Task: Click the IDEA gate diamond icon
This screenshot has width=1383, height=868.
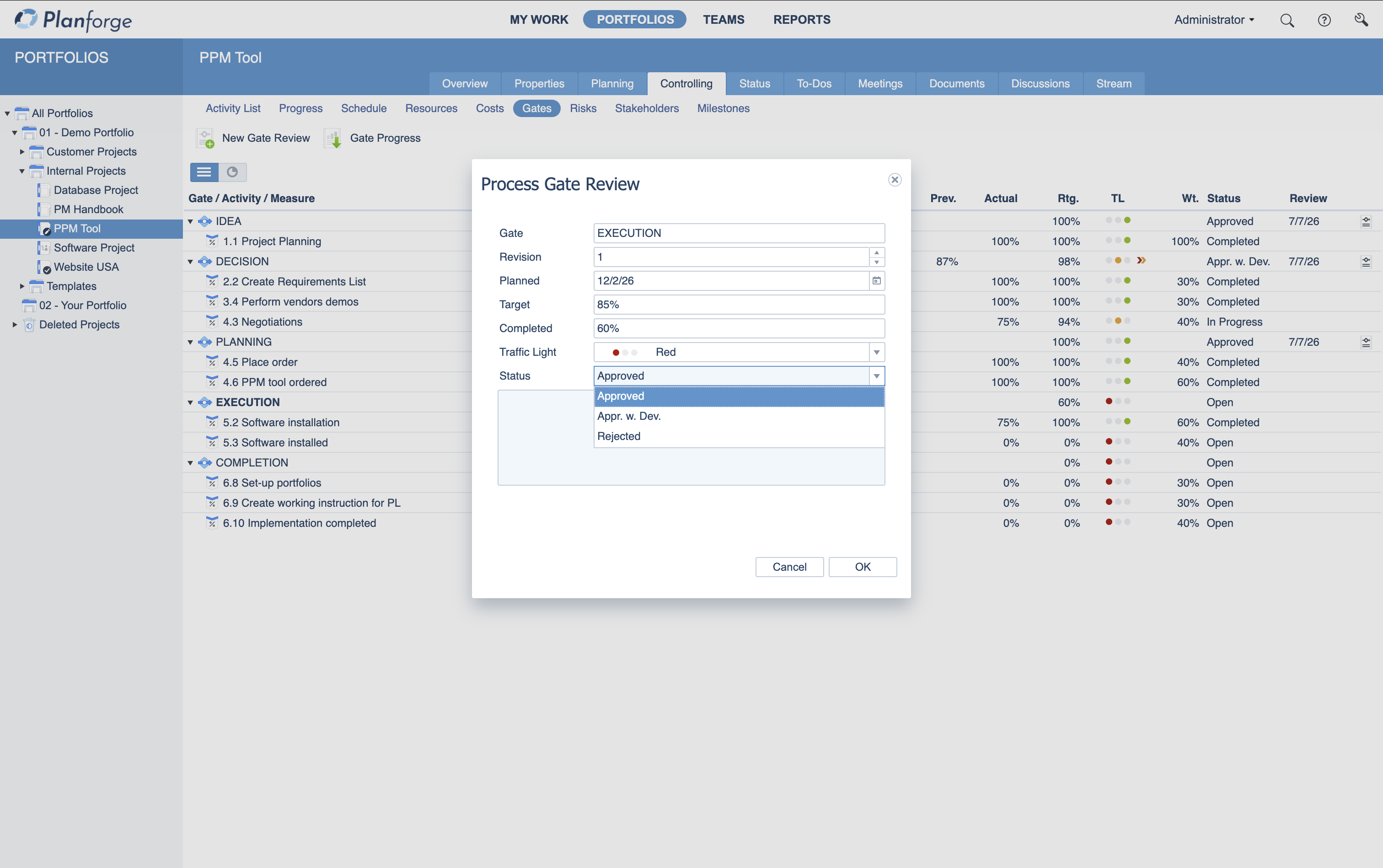Action: pyautogui.click(x=205, y=222)
